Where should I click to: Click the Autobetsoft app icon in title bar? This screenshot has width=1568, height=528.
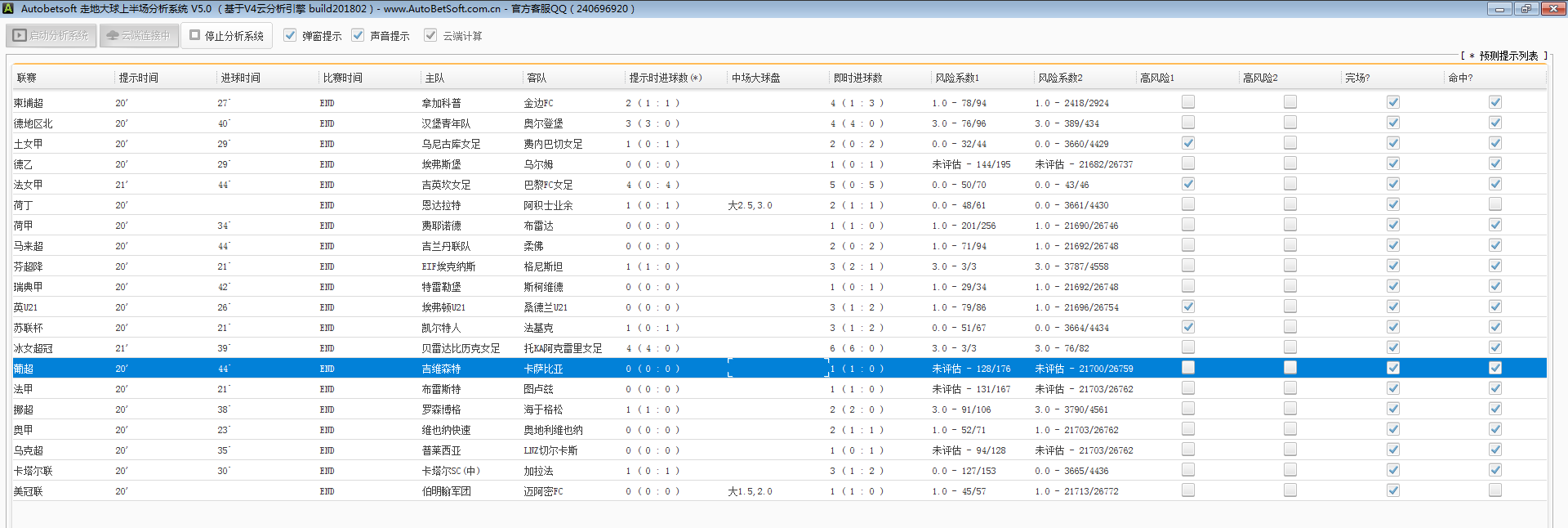(x=8, y=8)
